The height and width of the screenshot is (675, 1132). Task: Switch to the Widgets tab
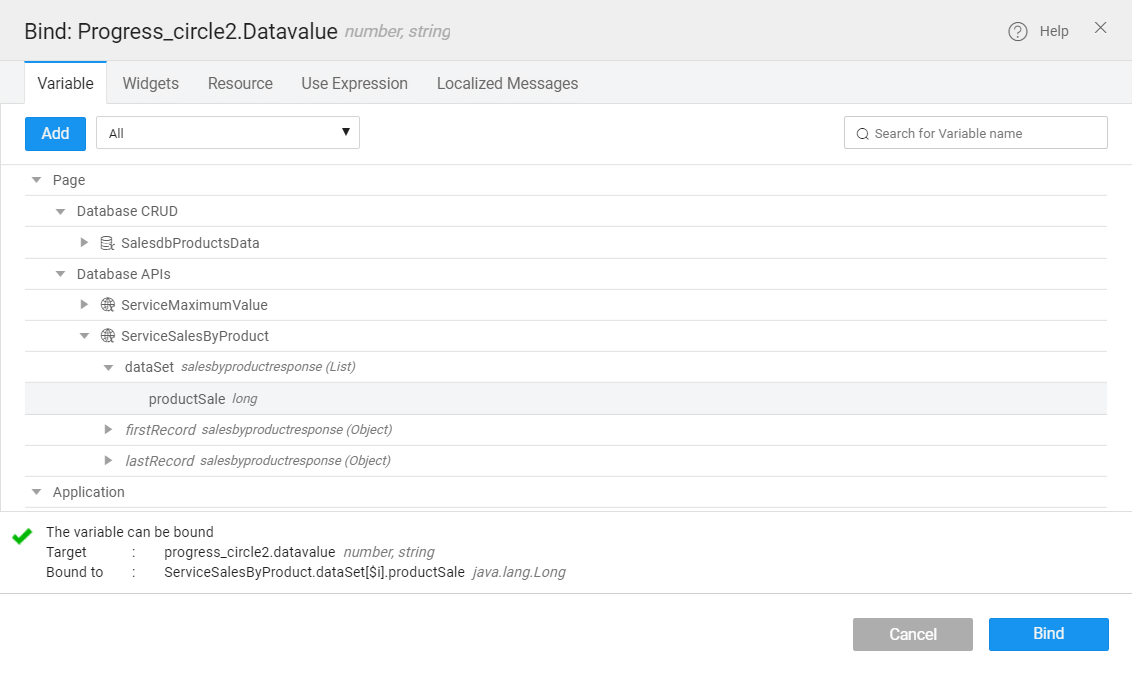pos(150,83)
